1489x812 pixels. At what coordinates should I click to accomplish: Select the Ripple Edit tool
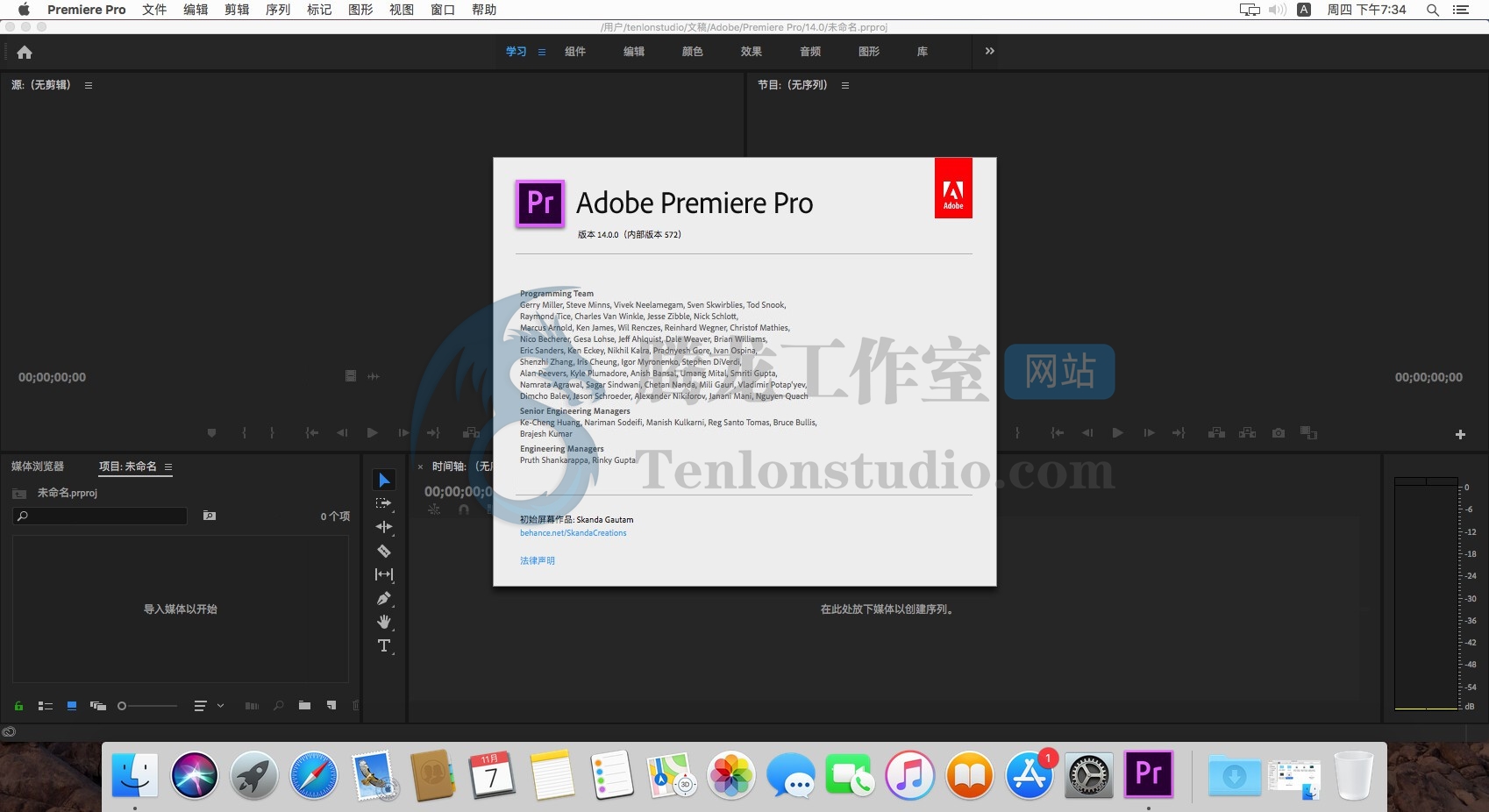pyautogui.click(x=384, y=527)
